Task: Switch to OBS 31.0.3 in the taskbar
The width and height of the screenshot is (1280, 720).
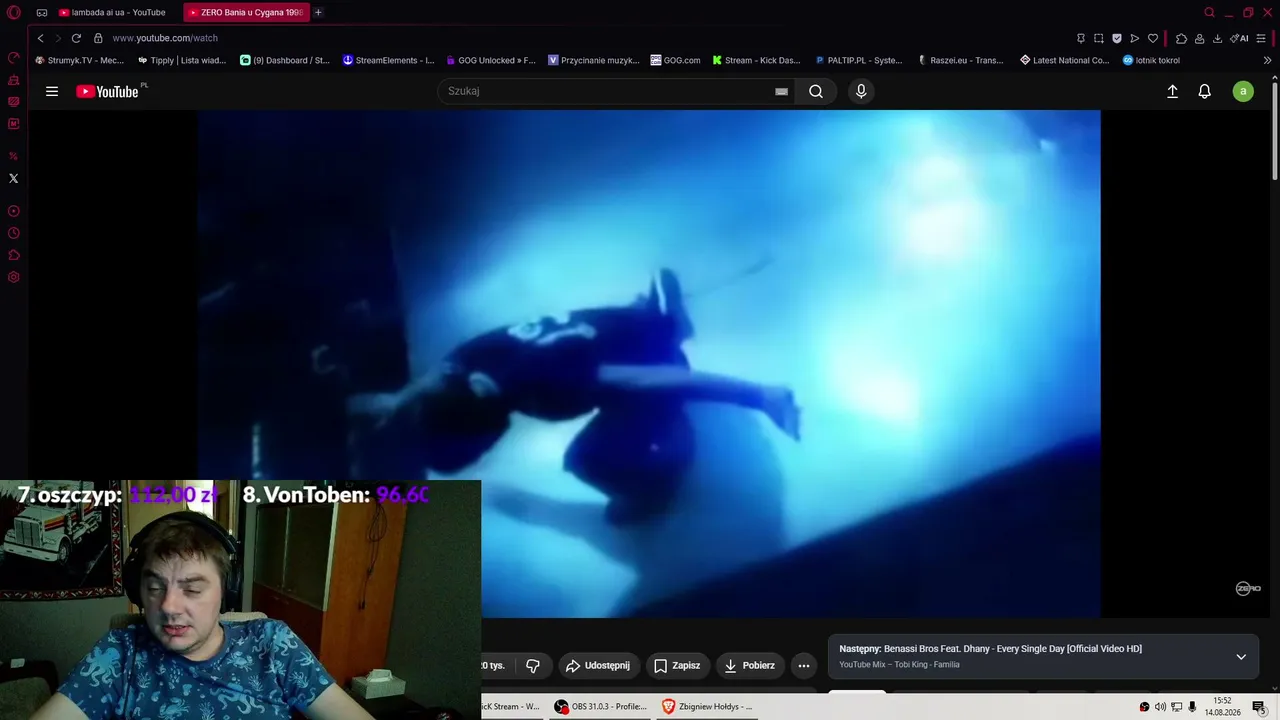Action: tap(602, 707)
